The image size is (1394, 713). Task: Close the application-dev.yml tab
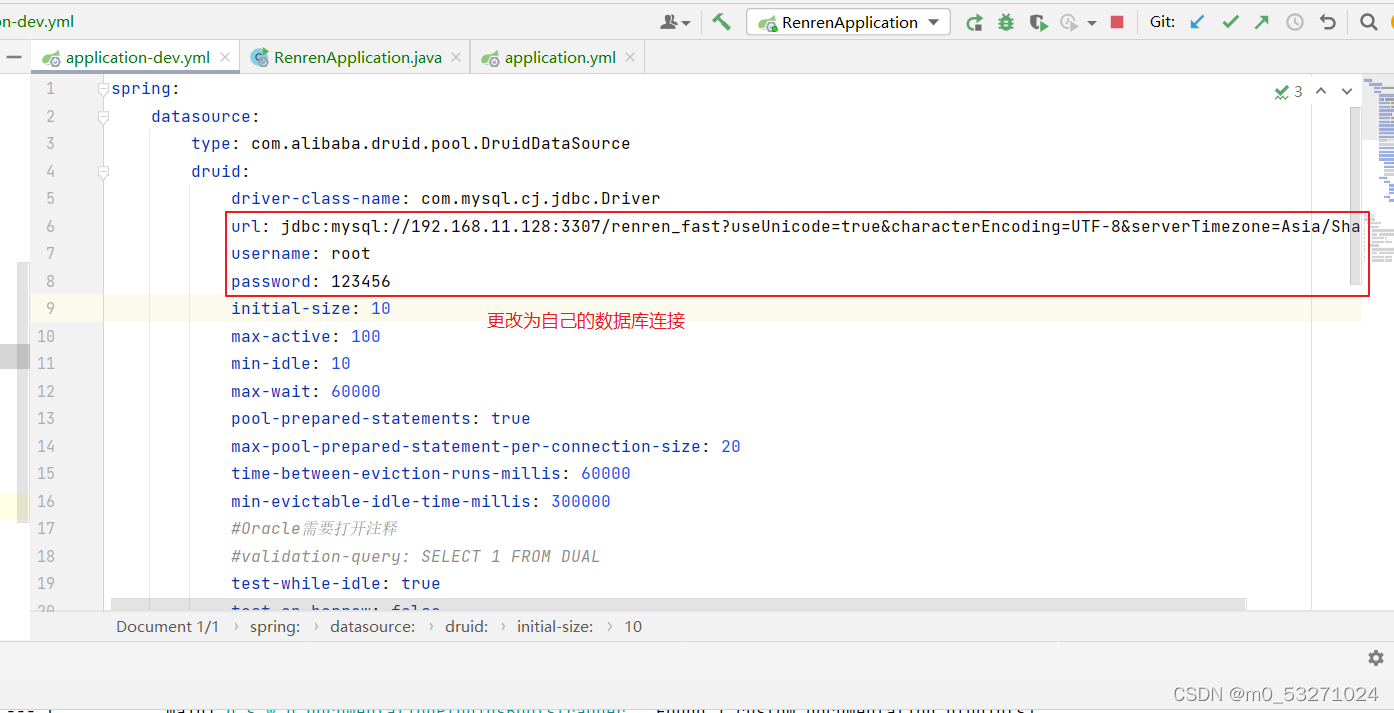(227, 57)
